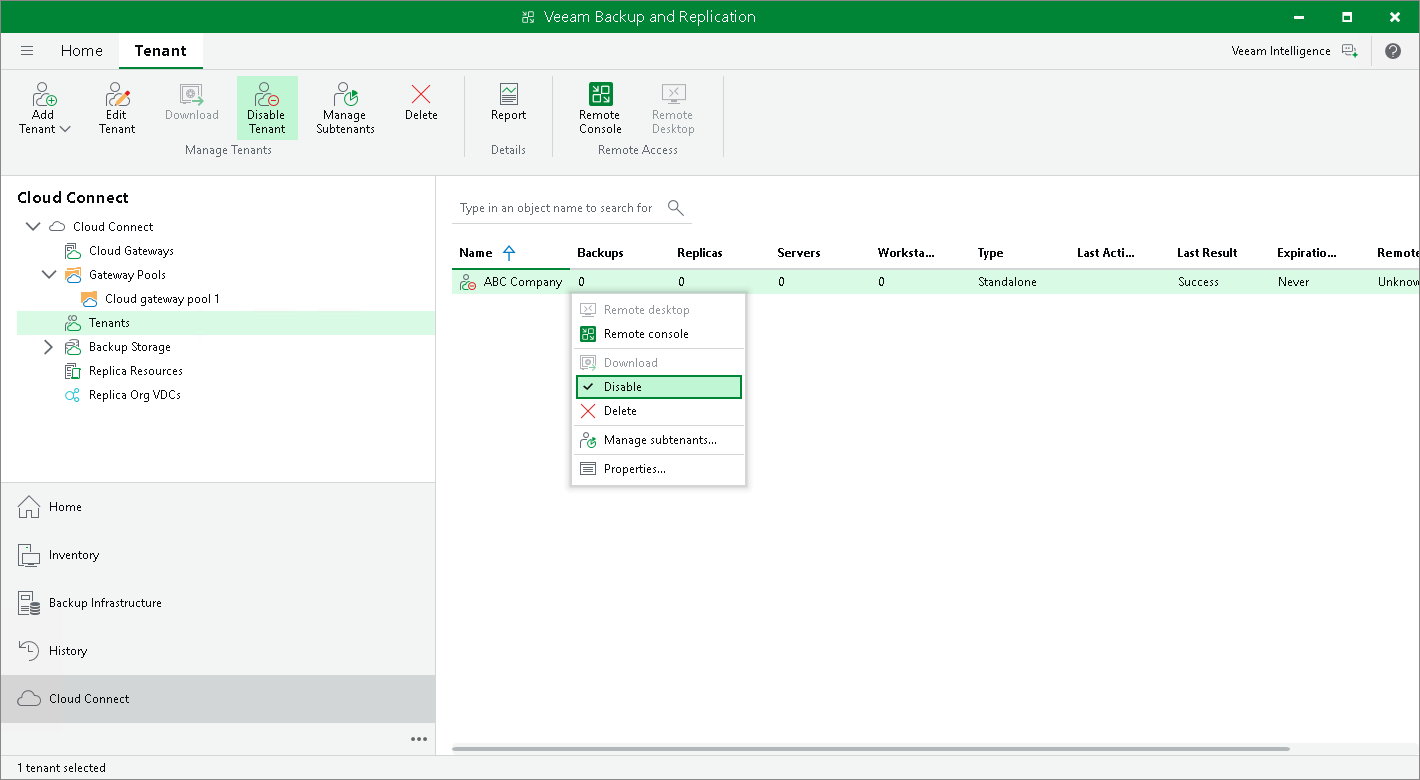Select Replica Org VDCs in tree
Viewport: 1420px width, 780px height.
(134, 395)
